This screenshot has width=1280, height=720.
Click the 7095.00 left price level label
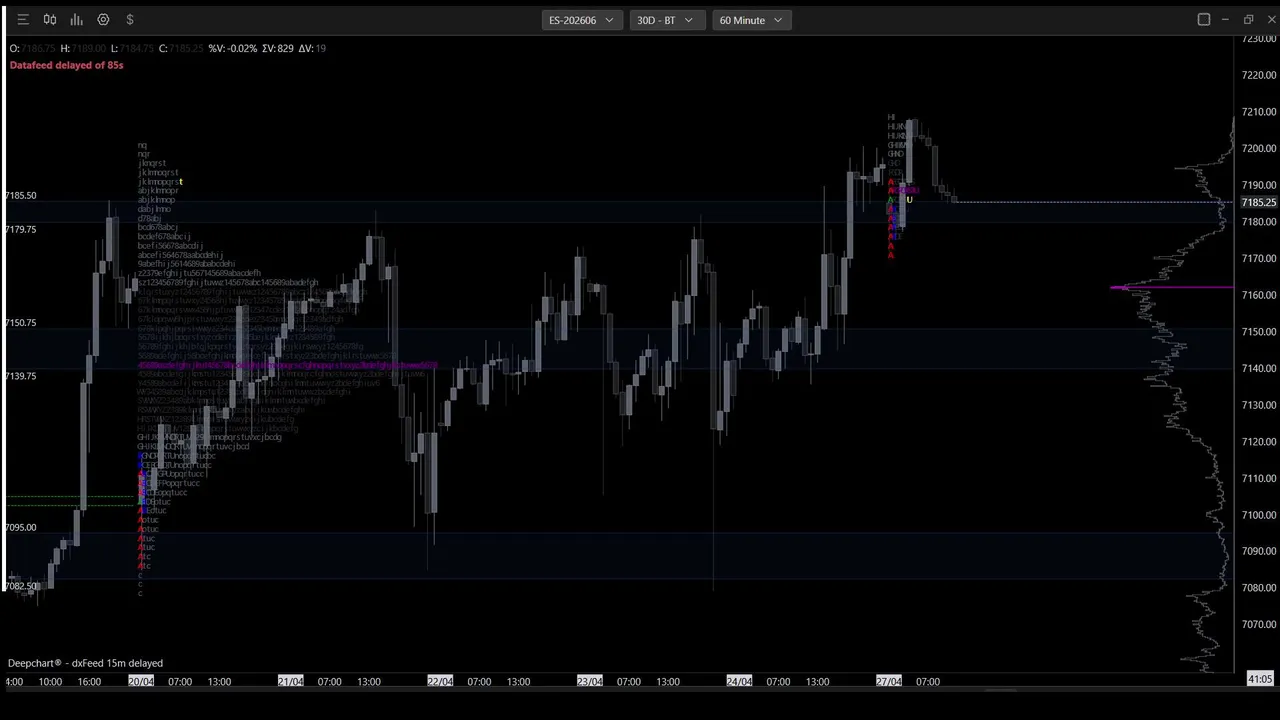pos(20,528)
